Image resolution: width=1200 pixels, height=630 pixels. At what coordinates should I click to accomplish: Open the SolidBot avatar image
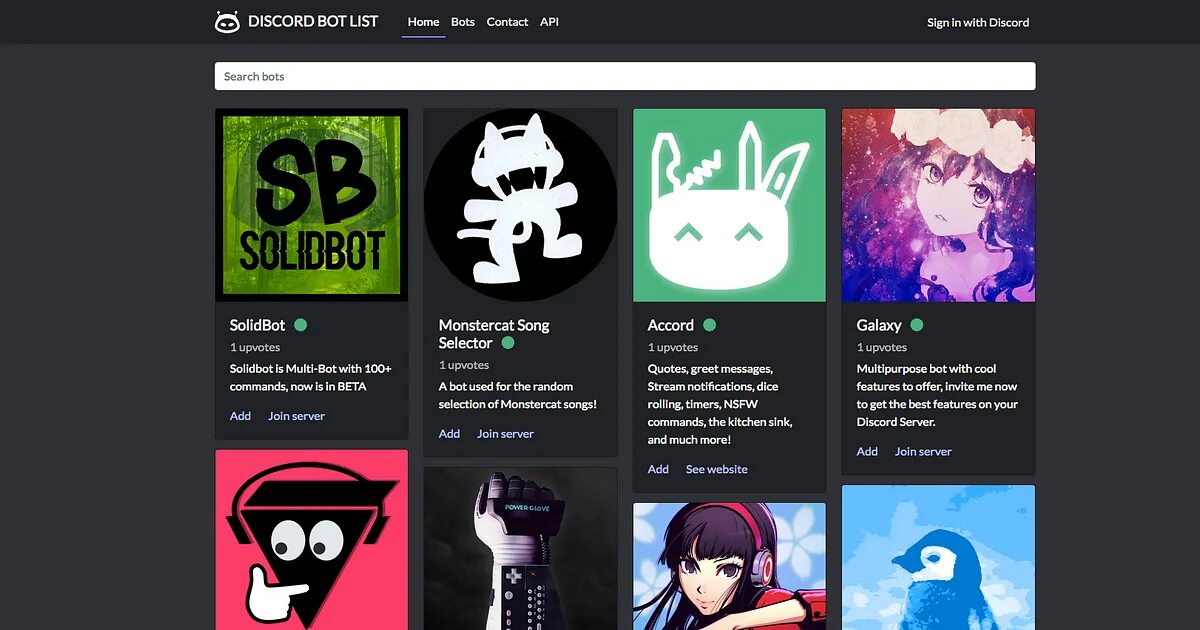click(312, 205)
